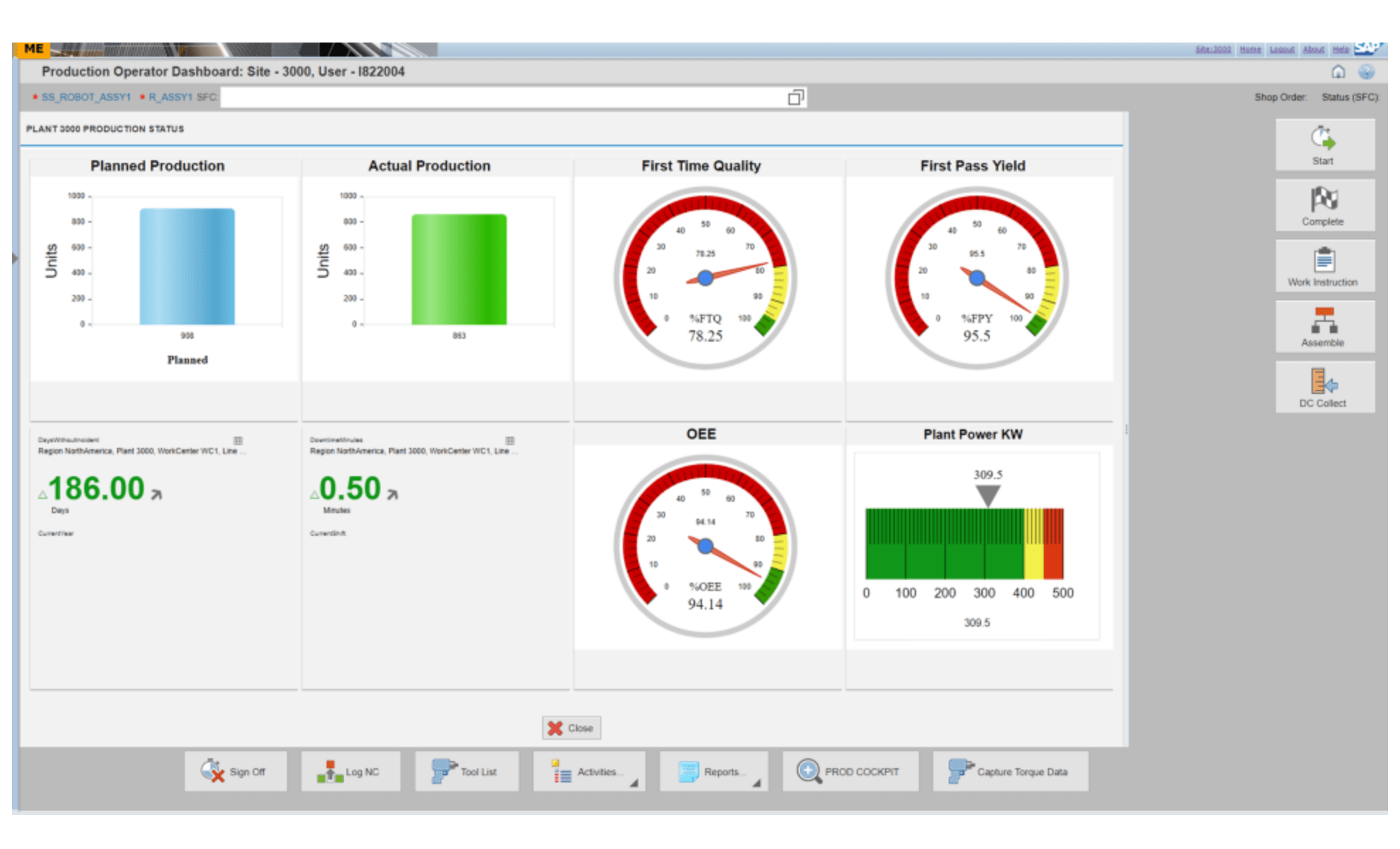Open PROD COCKPIT via the magnifier icon
The height and width of the screenshot is (849, 1400).
click(808, 770)
